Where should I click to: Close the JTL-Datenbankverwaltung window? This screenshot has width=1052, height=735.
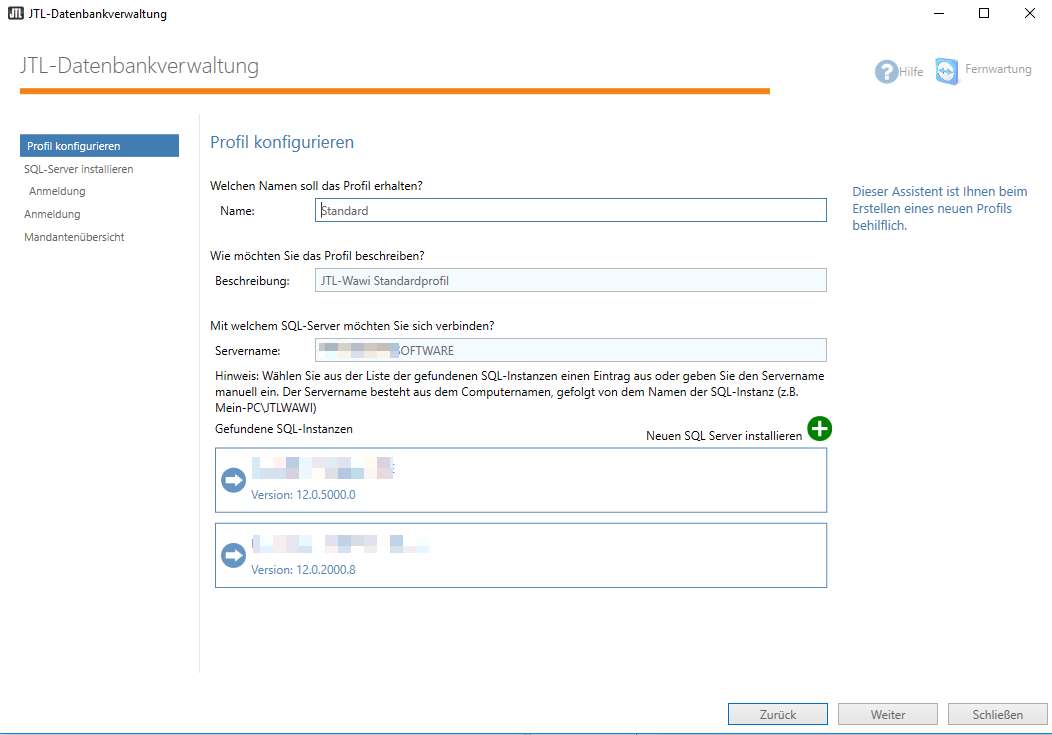(x=1029, y=13)
